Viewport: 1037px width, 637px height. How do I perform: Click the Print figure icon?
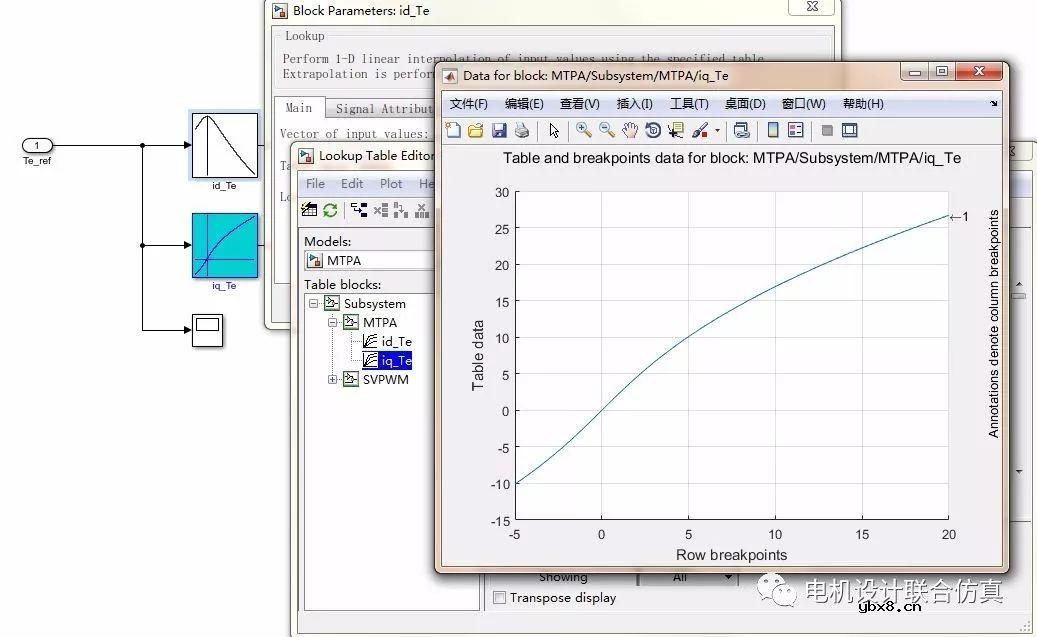coord(521,130)
